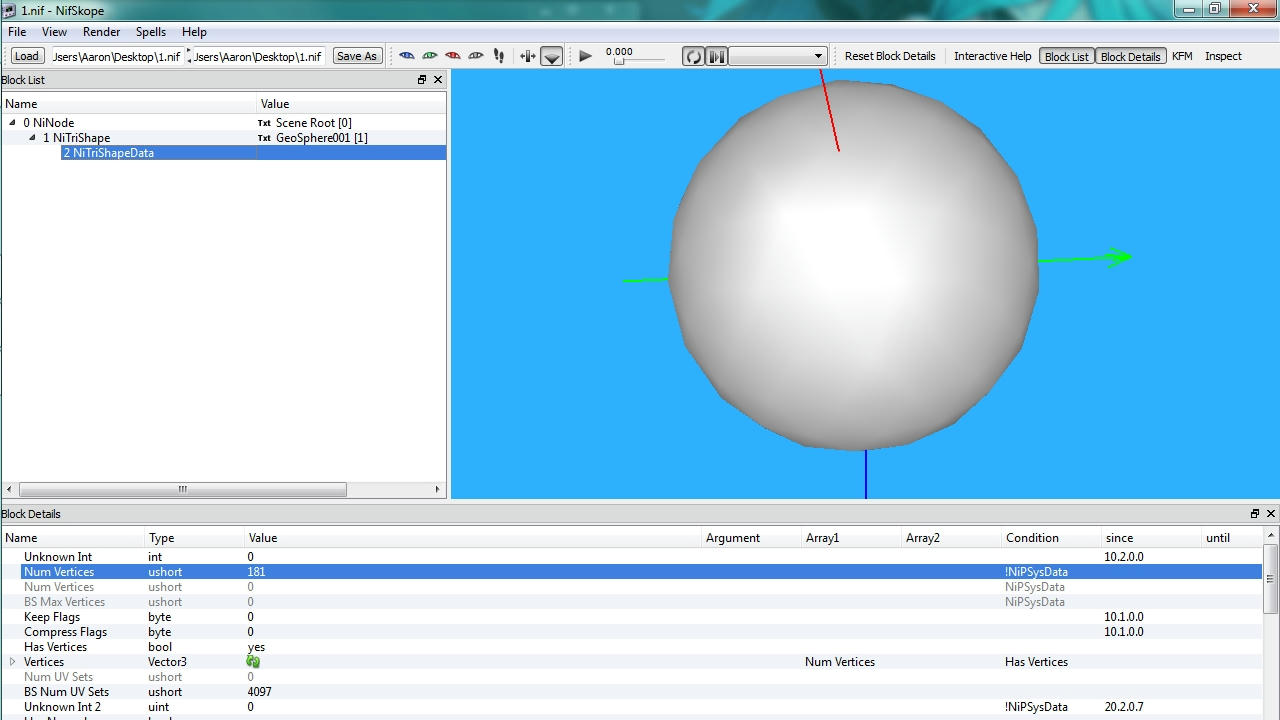Click the Block Details scroll up arrow

1271,537
